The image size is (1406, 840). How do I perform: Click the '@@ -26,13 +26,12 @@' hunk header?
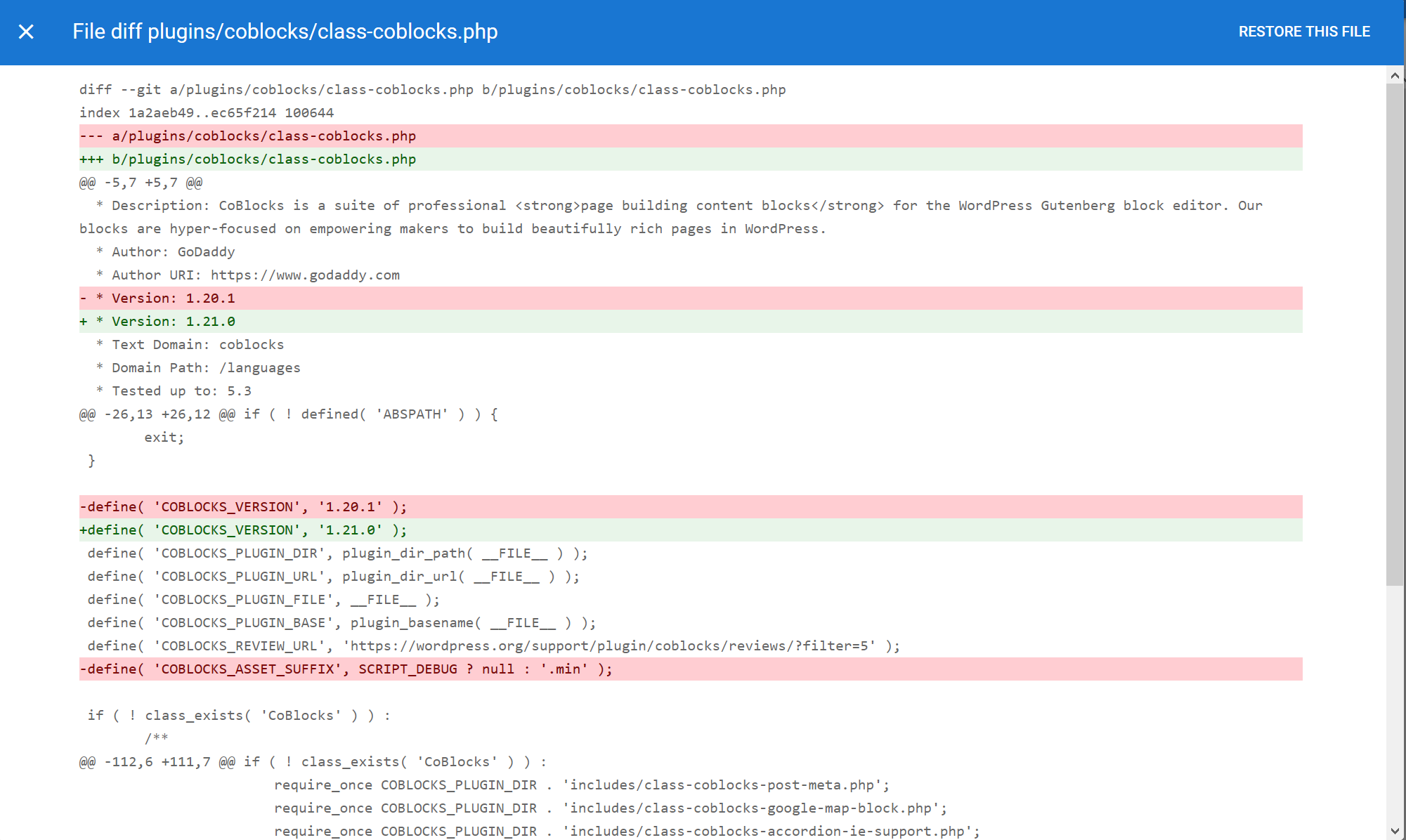289,414
